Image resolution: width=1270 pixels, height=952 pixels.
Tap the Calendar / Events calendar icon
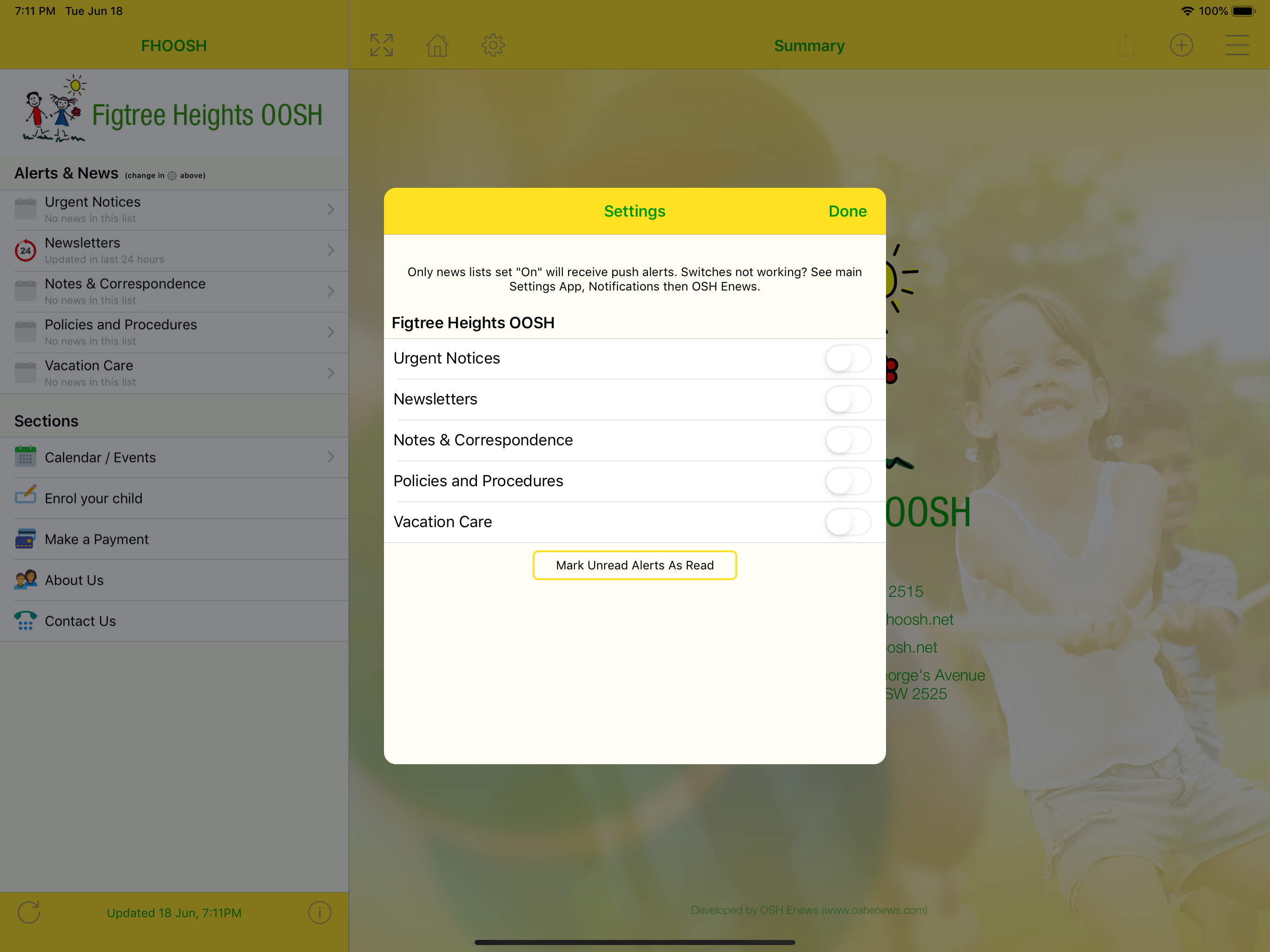pyautogui.click(x=25, y=457)
